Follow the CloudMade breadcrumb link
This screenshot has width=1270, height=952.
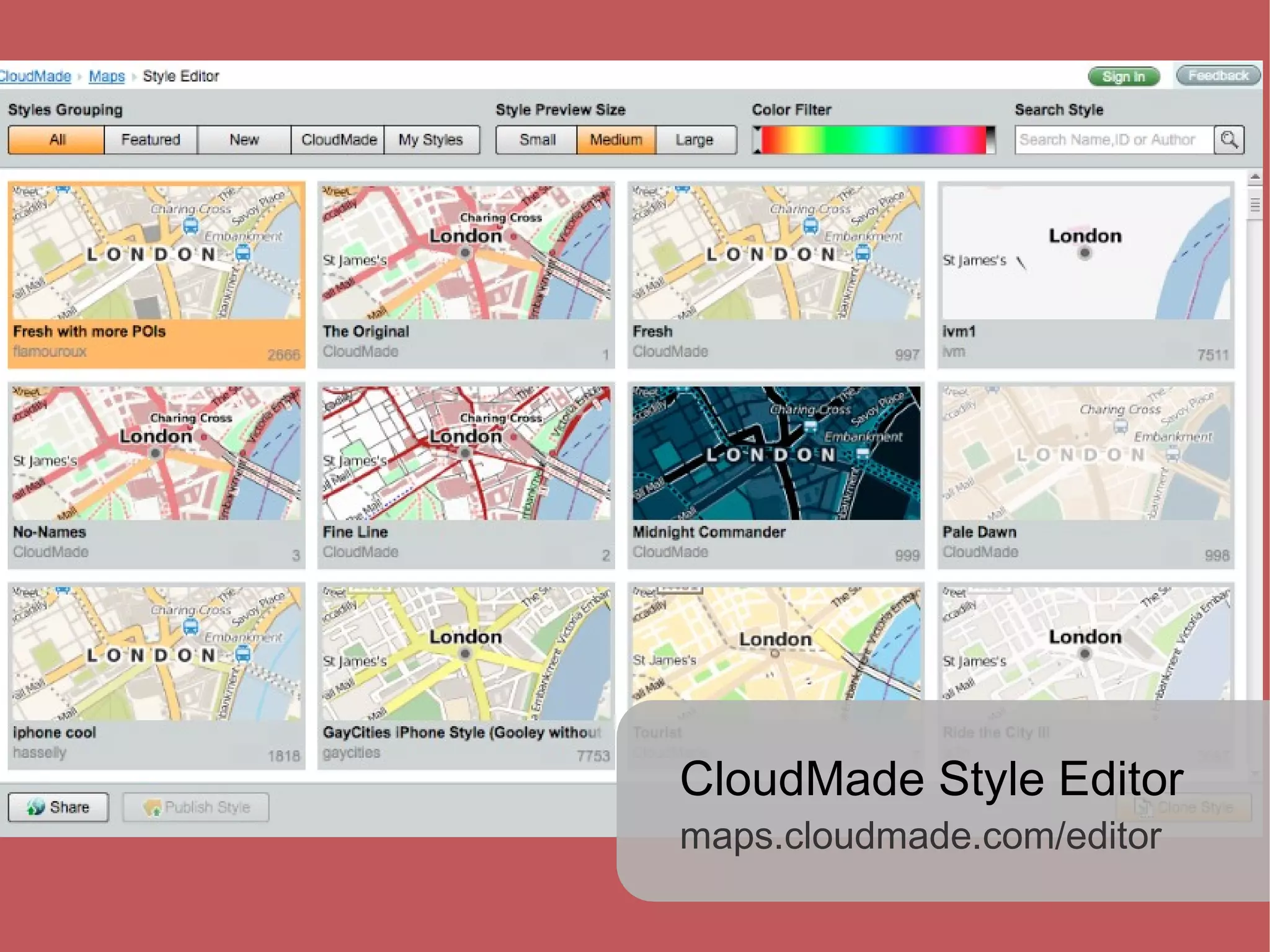pyautogui.click(x=35, y=76)
